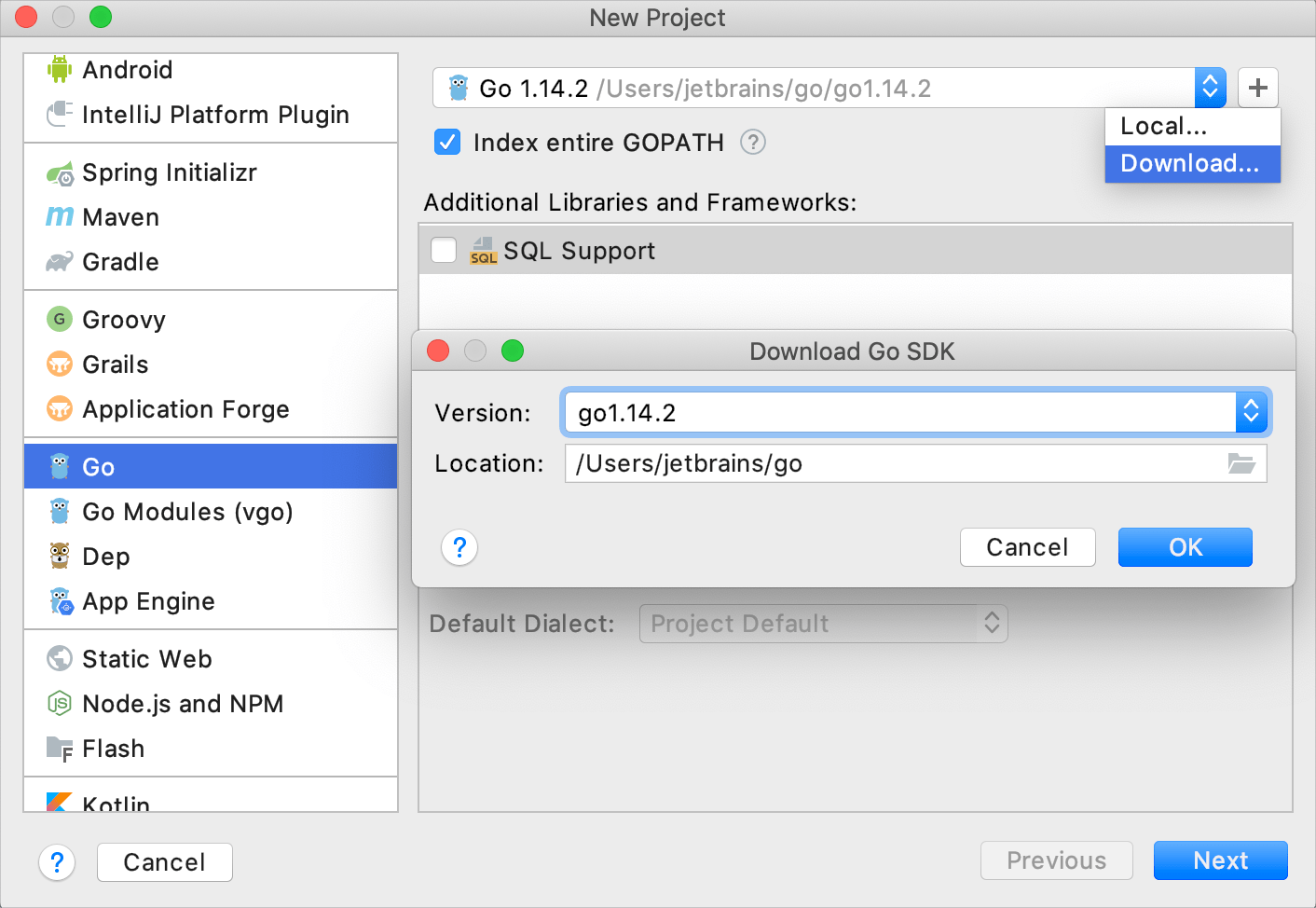Viewport: 1316px width, 908px height.
Task: Click the Gradle elephant icon
Action: tap(60, 262)
